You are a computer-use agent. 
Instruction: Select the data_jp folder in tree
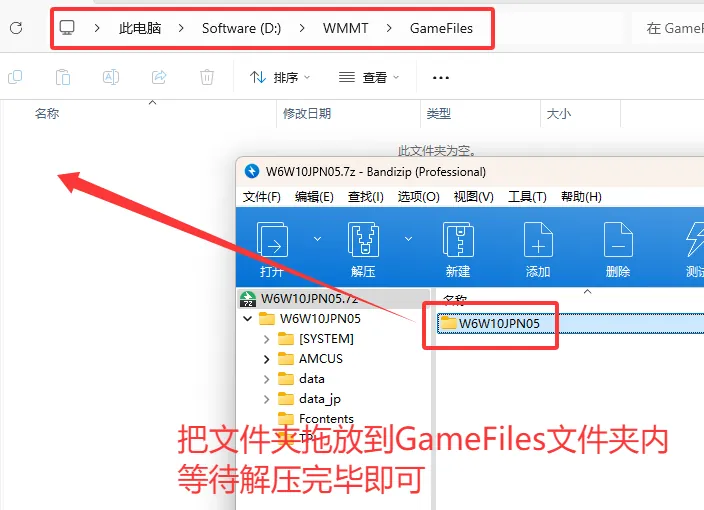pos(319,399)
